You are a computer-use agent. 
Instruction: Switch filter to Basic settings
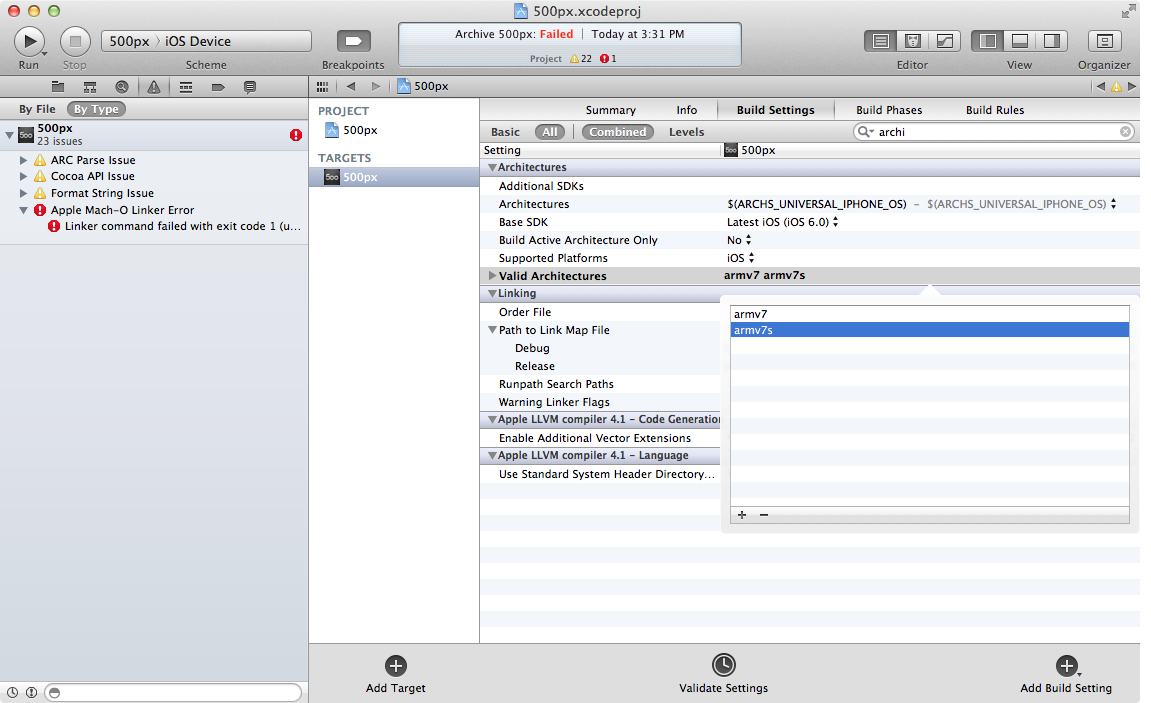coord(505,132)
